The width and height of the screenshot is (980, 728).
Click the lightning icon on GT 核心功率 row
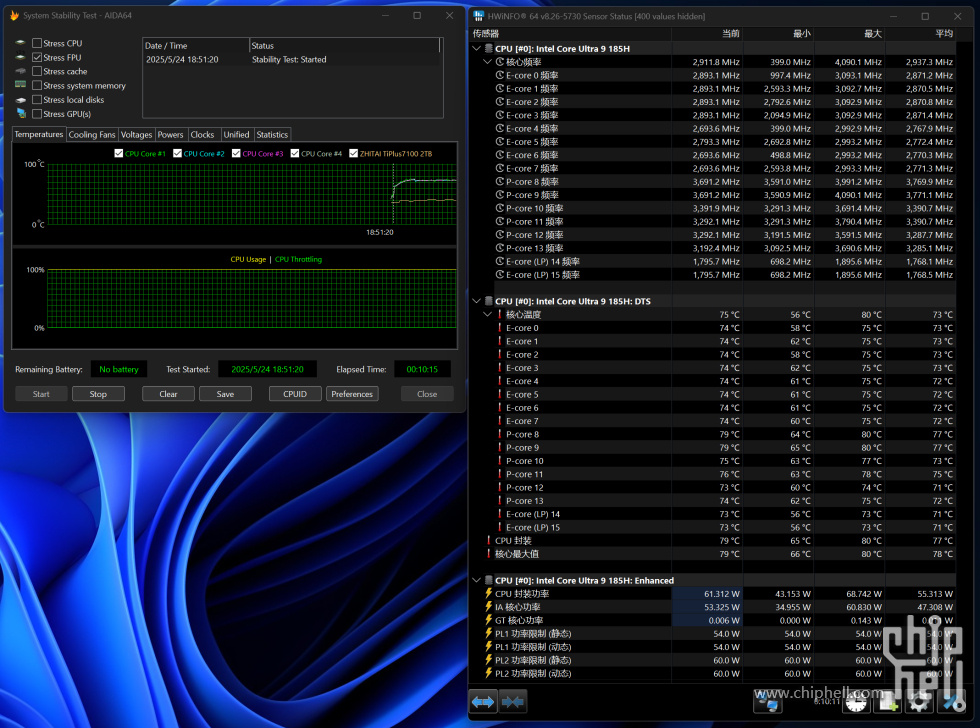(489, 619)
